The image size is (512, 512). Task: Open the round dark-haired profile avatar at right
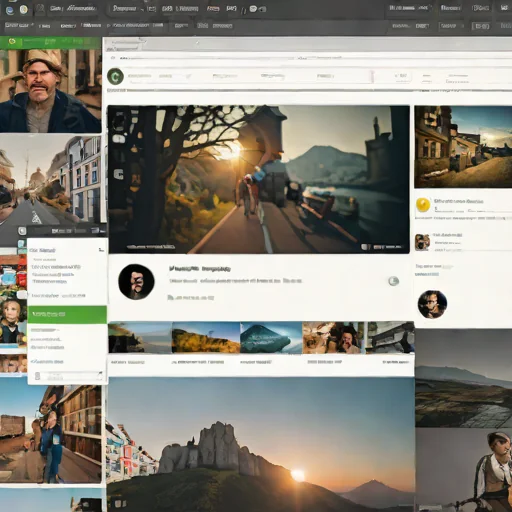tap(432, 304)
